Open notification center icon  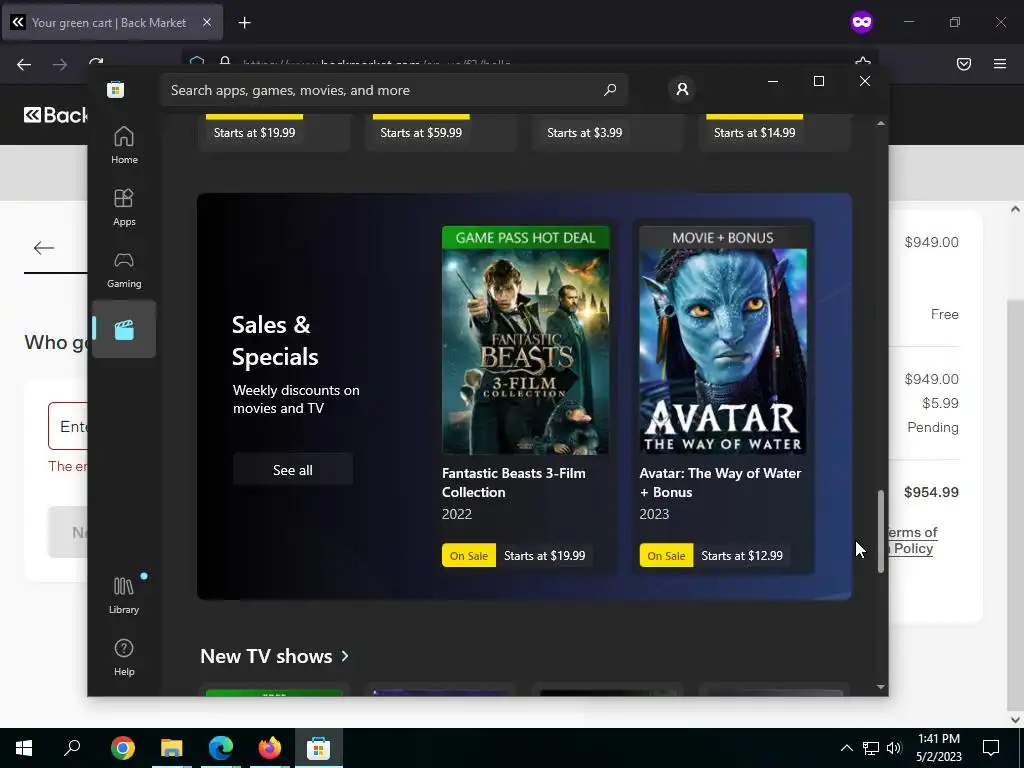991,748
